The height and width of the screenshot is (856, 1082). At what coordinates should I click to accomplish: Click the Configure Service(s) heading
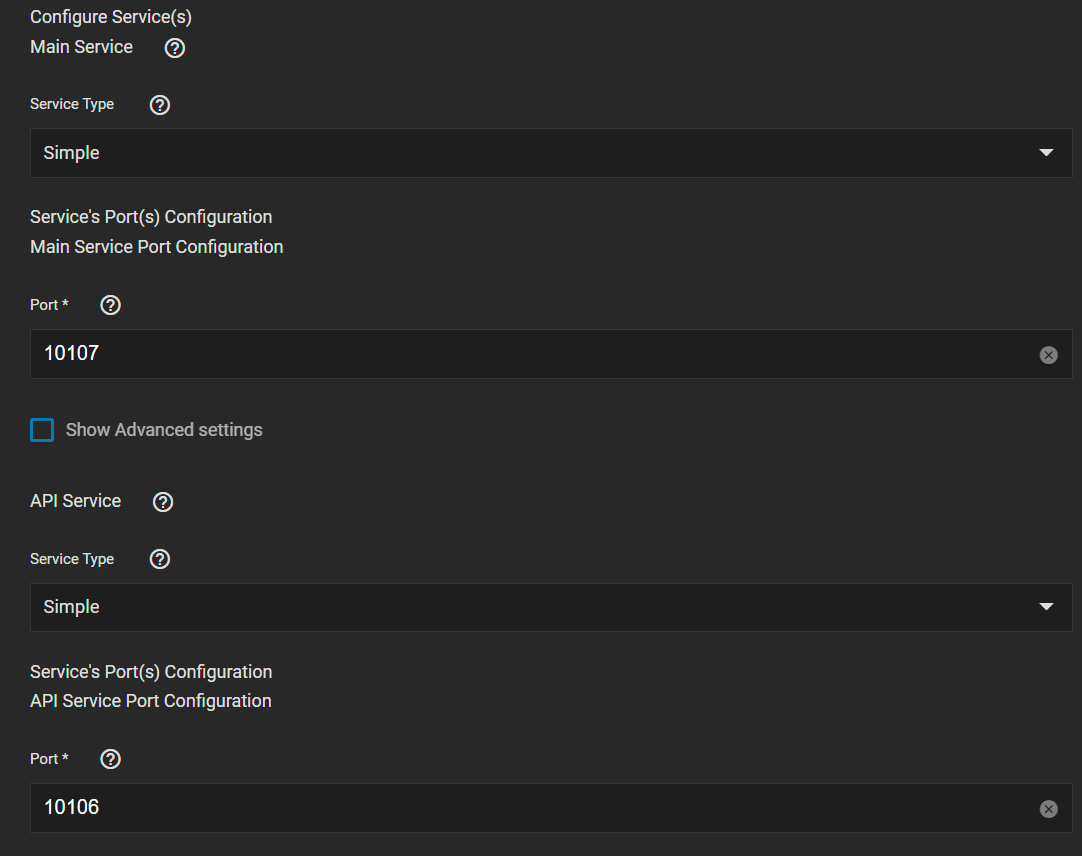coord(110,17)
